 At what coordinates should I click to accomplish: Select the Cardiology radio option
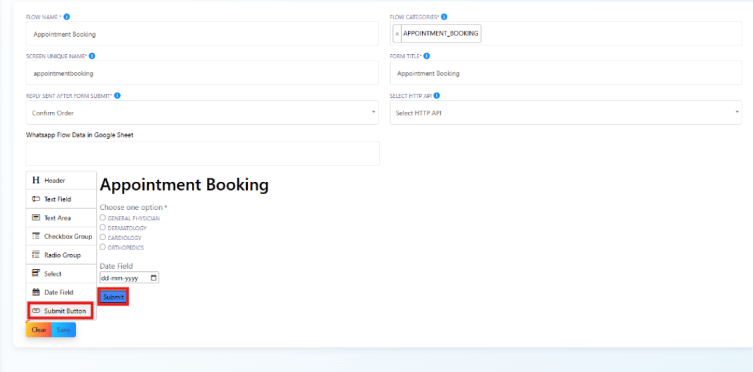coord(103,237)
